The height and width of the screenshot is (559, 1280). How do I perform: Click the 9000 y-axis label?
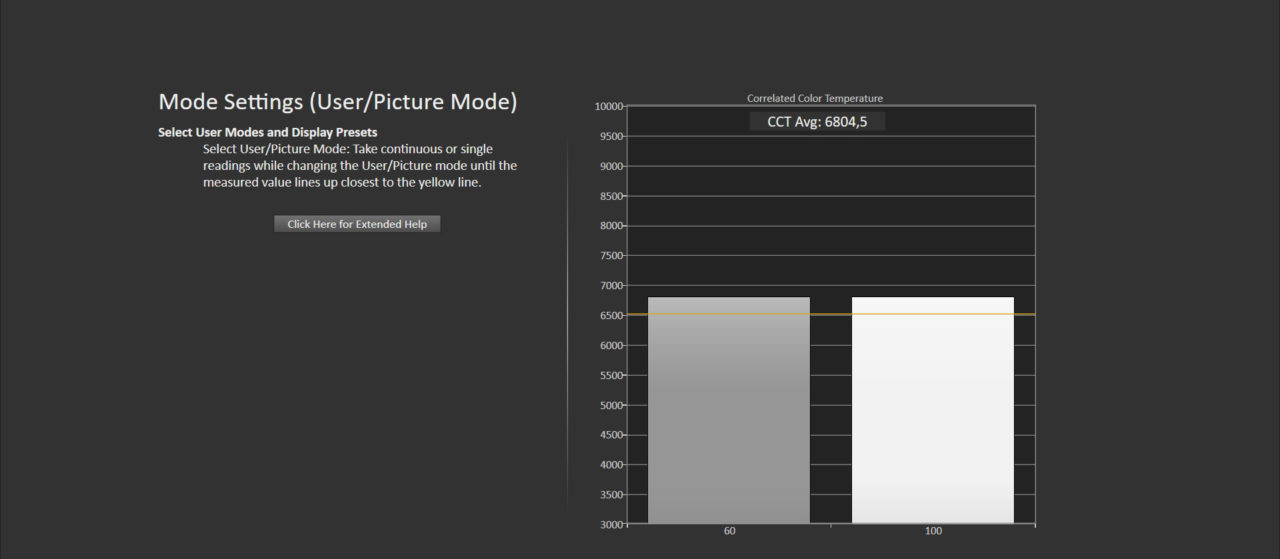point(610,166)
